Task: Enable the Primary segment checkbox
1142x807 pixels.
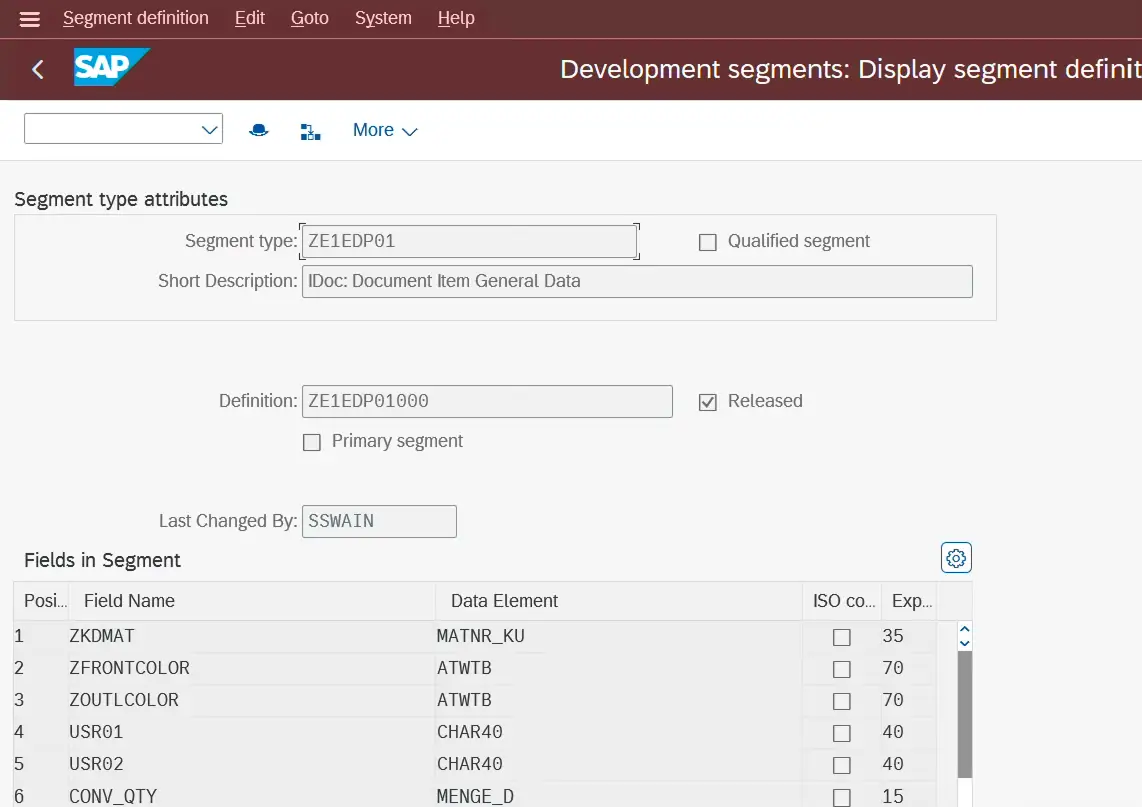Action: pos(312,442)
